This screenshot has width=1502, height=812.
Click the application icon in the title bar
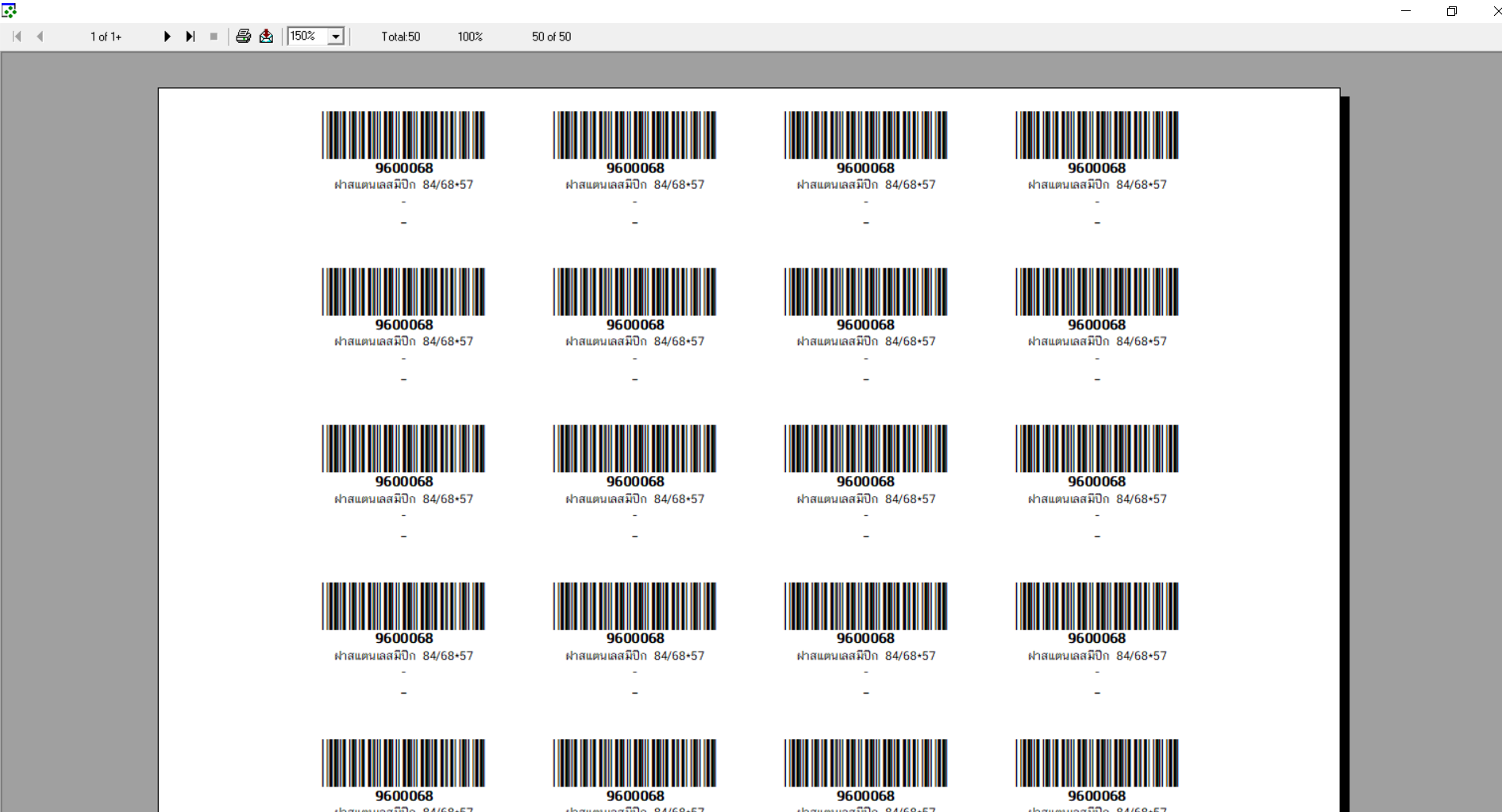pyautogui.click(x=10, y=10)
